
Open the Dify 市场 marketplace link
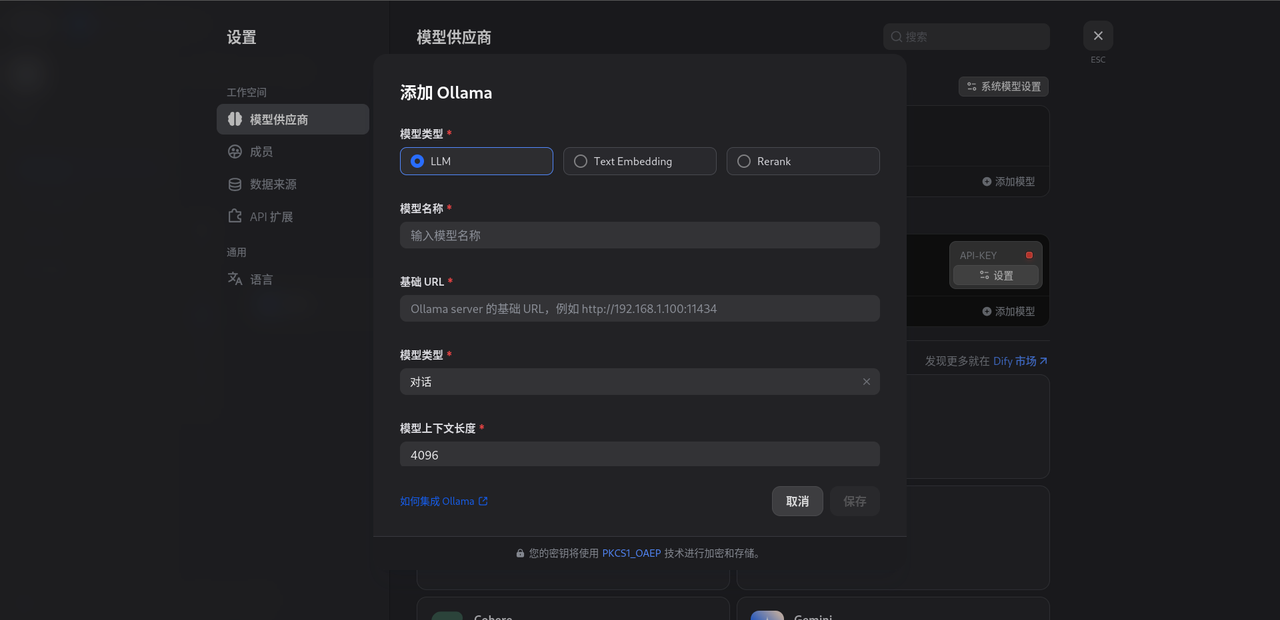point(1015,361)
